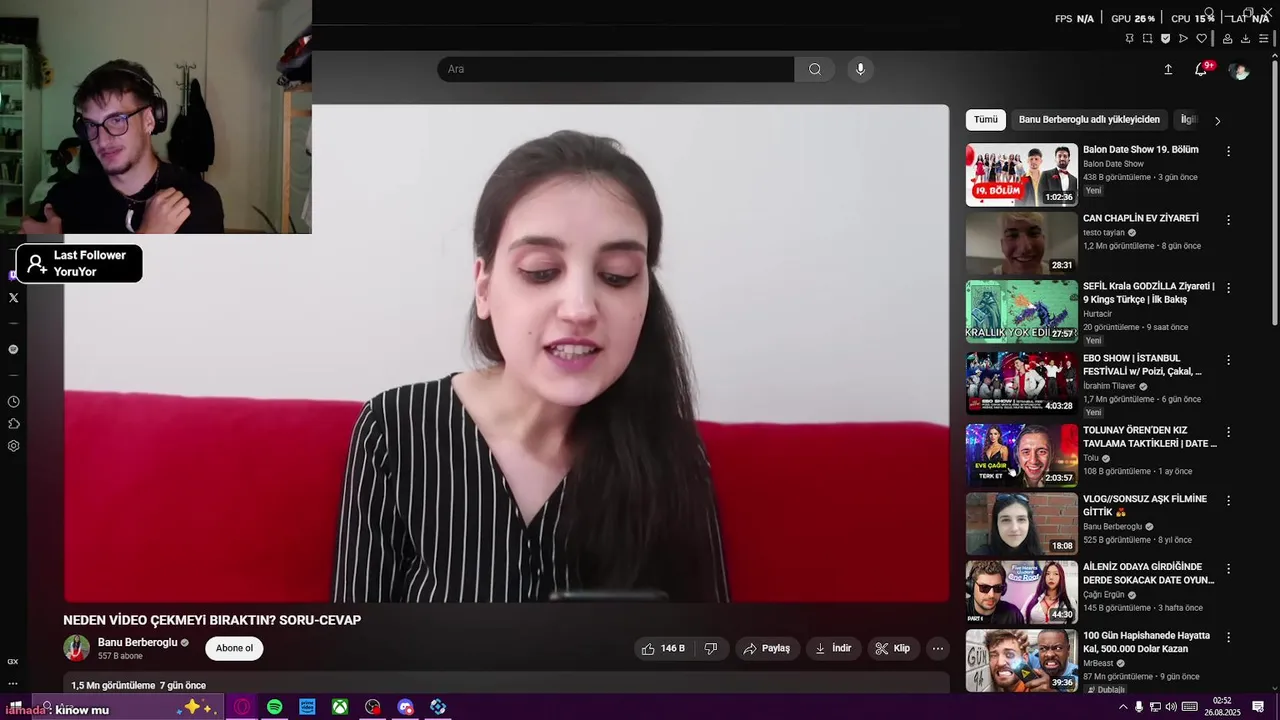
Task: Open Discord from the taskbar
Action: [x=405, y=707]
